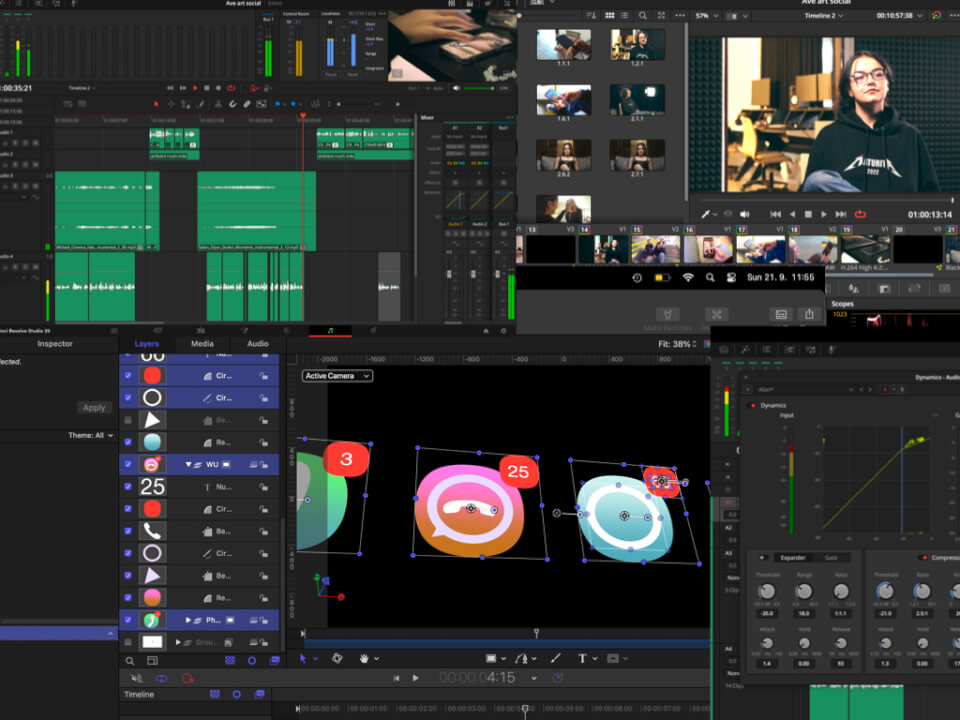
Task: Open media pool sort order icon
Action: 591,15
